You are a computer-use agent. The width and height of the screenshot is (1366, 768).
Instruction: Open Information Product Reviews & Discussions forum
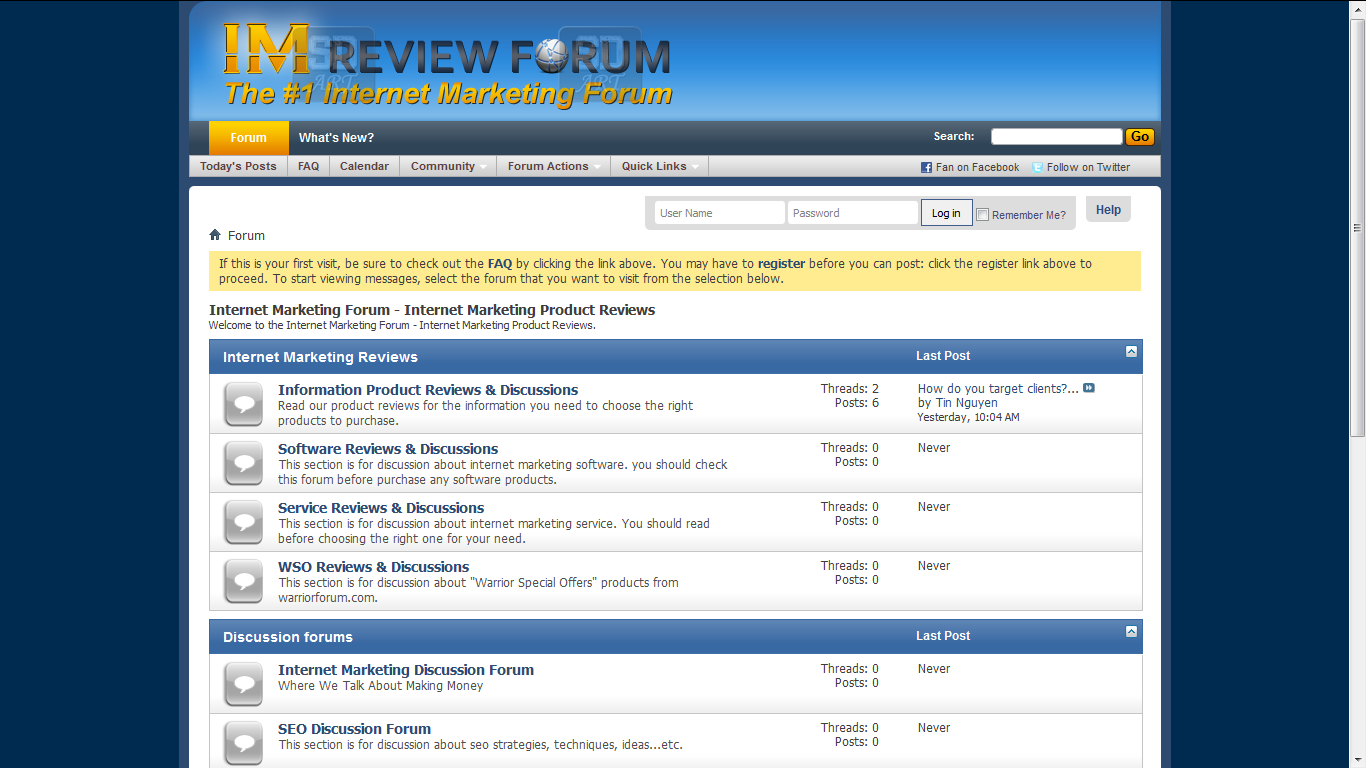pos(428,390)
